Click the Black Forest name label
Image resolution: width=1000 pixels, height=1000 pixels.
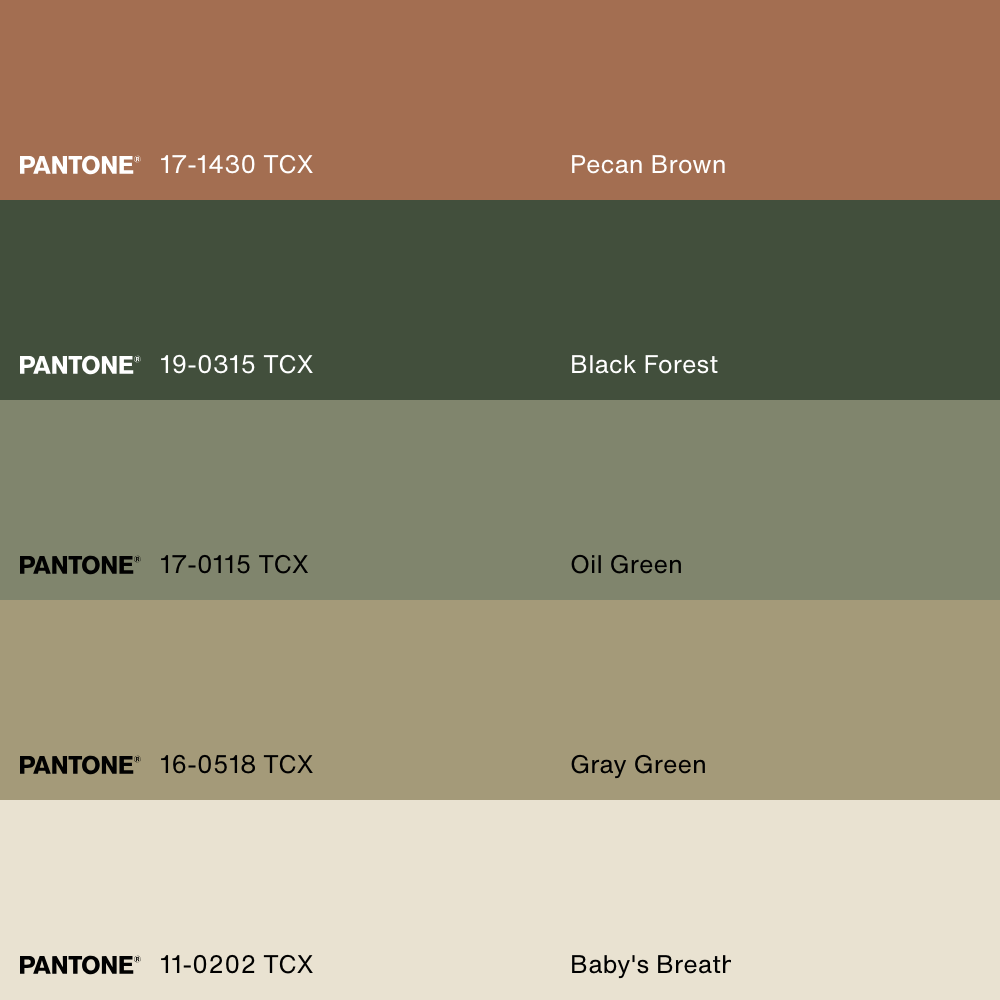point(644,365)
